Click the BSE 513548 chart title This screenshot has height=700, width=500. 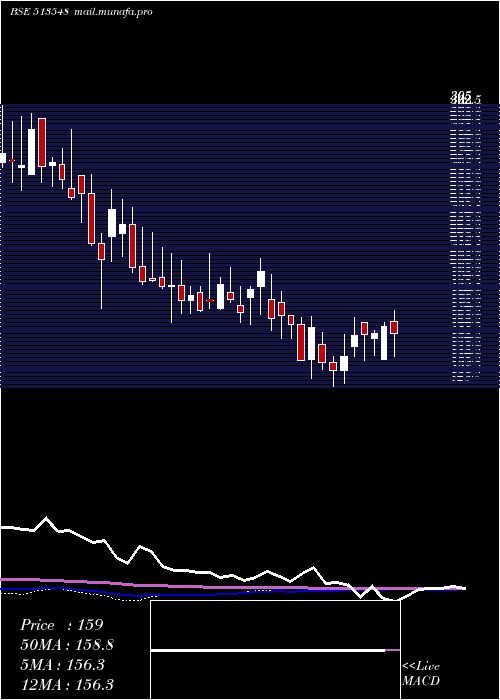coord(40,12)
